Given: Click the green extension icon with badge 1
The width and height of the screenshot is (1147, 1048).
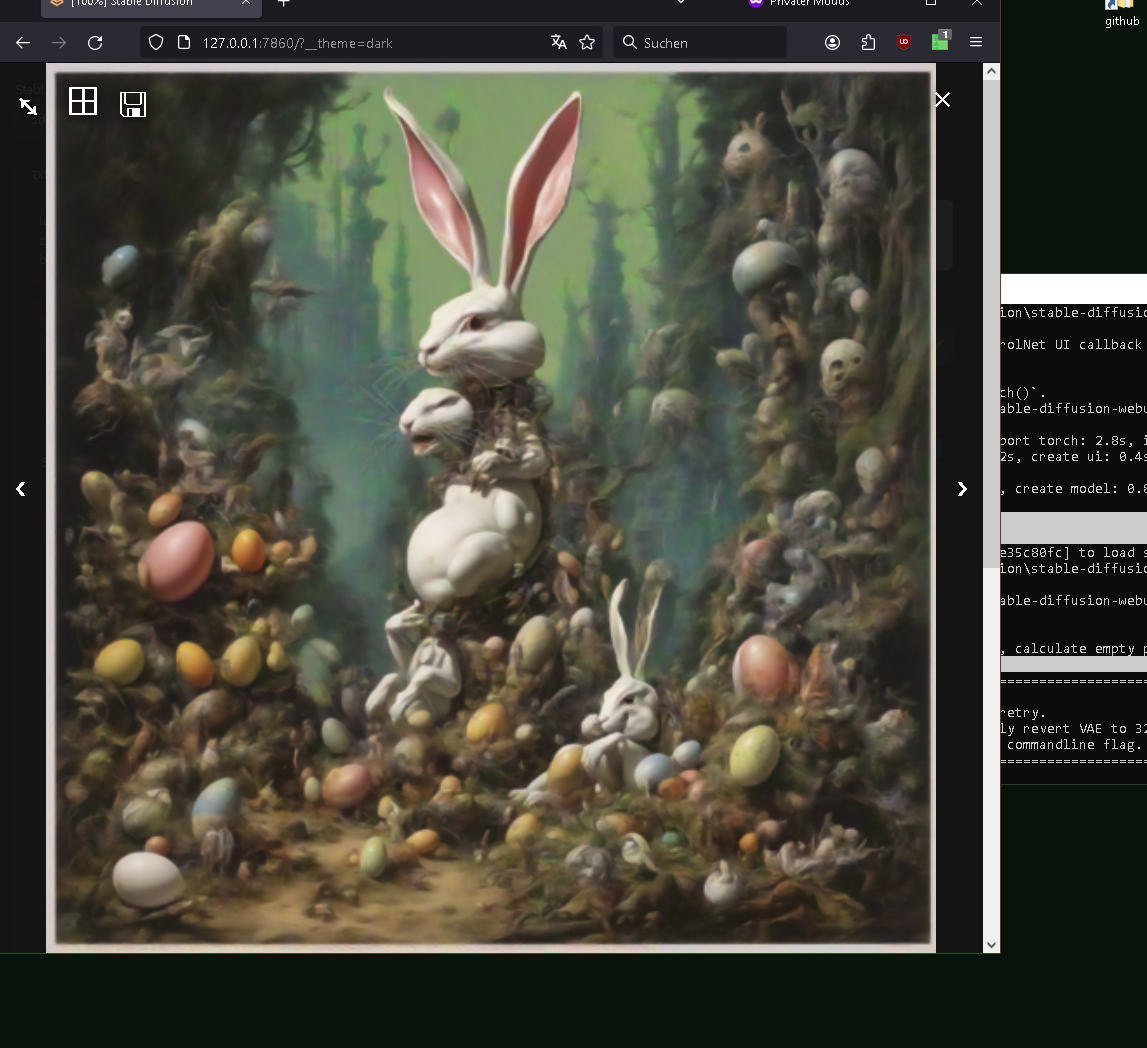Looking at the screenshot, I should (940, 42).
